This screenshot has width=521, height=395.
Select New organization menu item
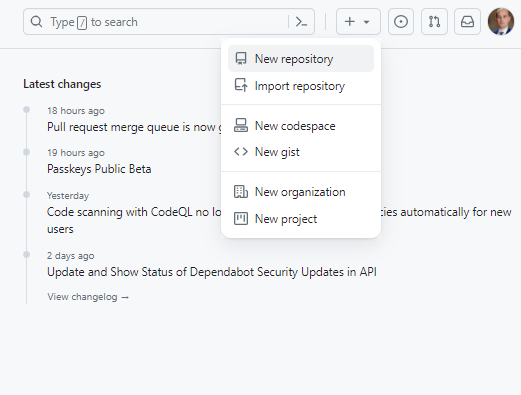tap(301, 192)
